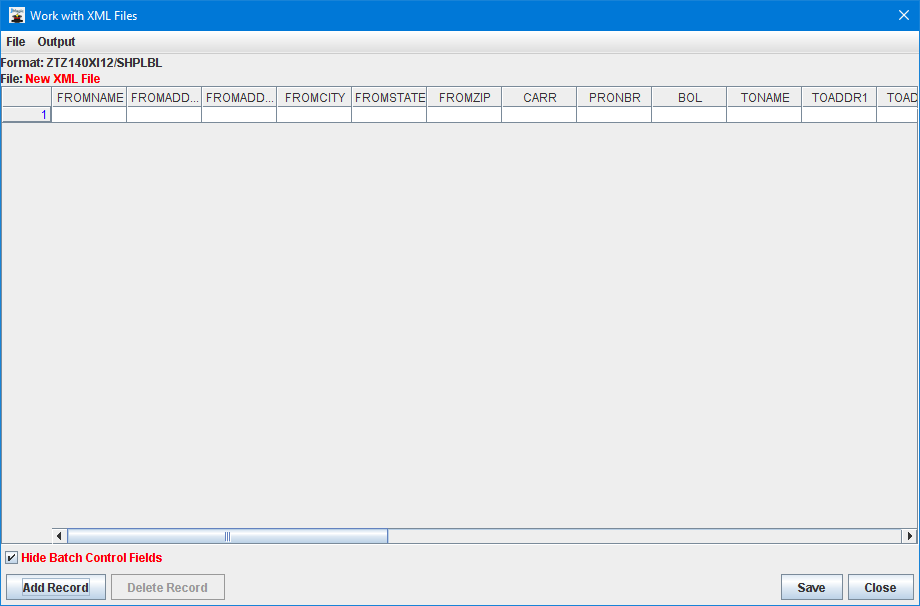Click the left scroll arrow of horizontal scrollbar

point(60,536)
